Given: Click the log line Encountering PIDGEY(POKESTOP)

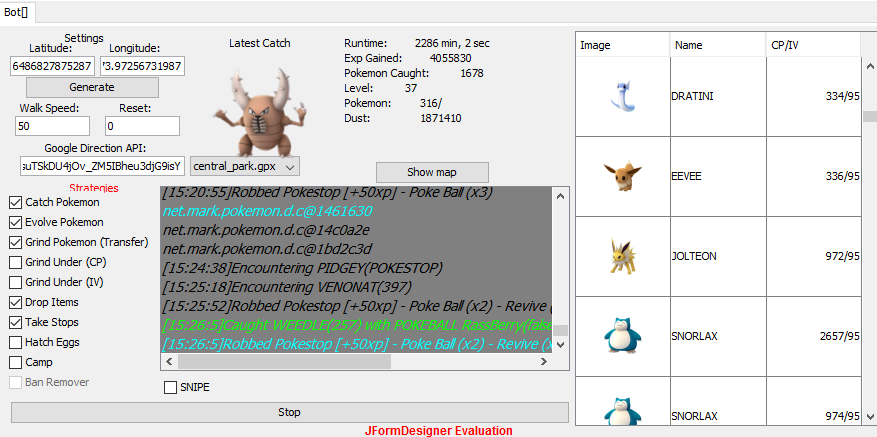Looking at the screenshot, I should click(x=303, y=268).
